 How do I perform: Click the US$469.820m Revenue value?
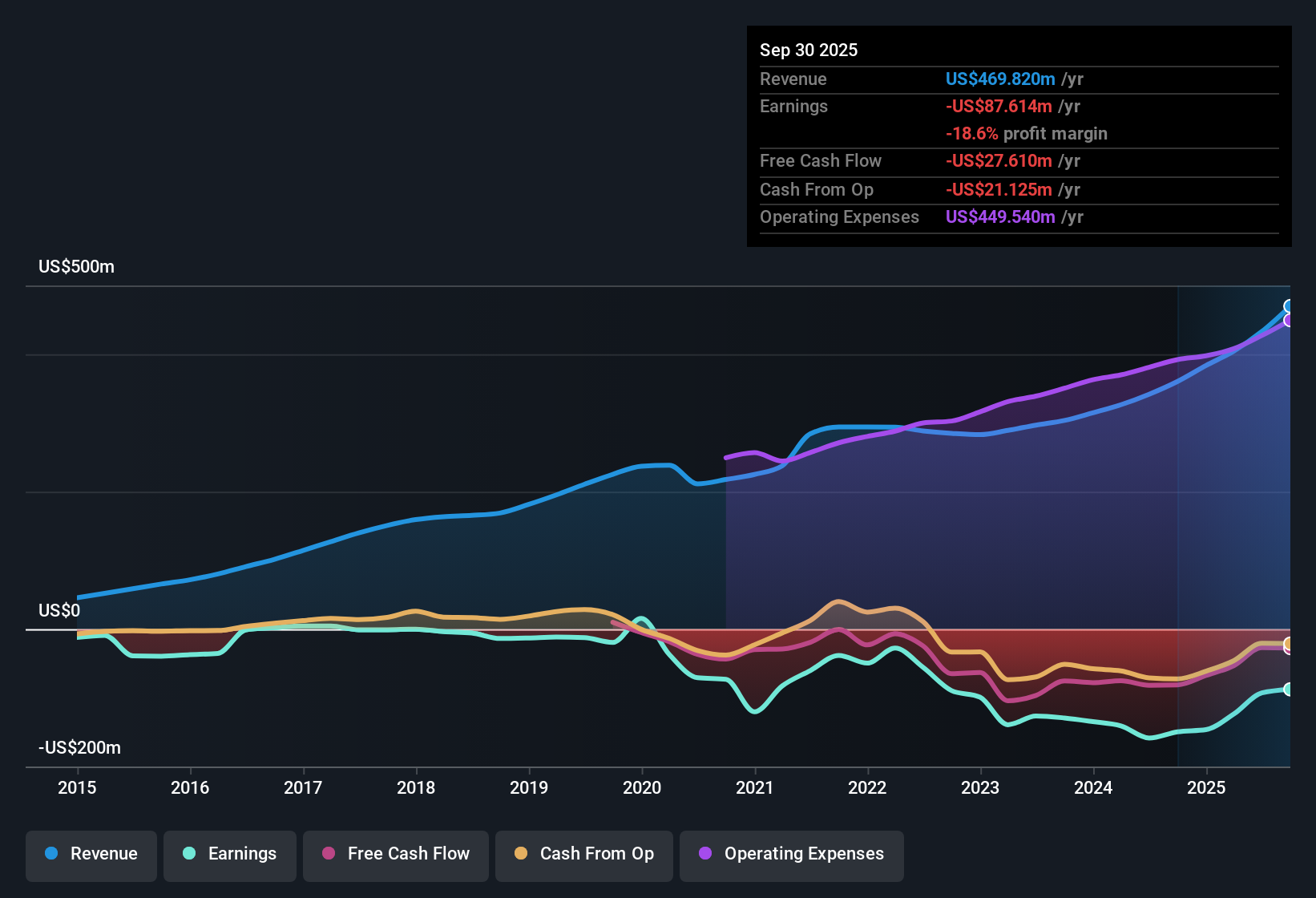click(x=999, y=79)
